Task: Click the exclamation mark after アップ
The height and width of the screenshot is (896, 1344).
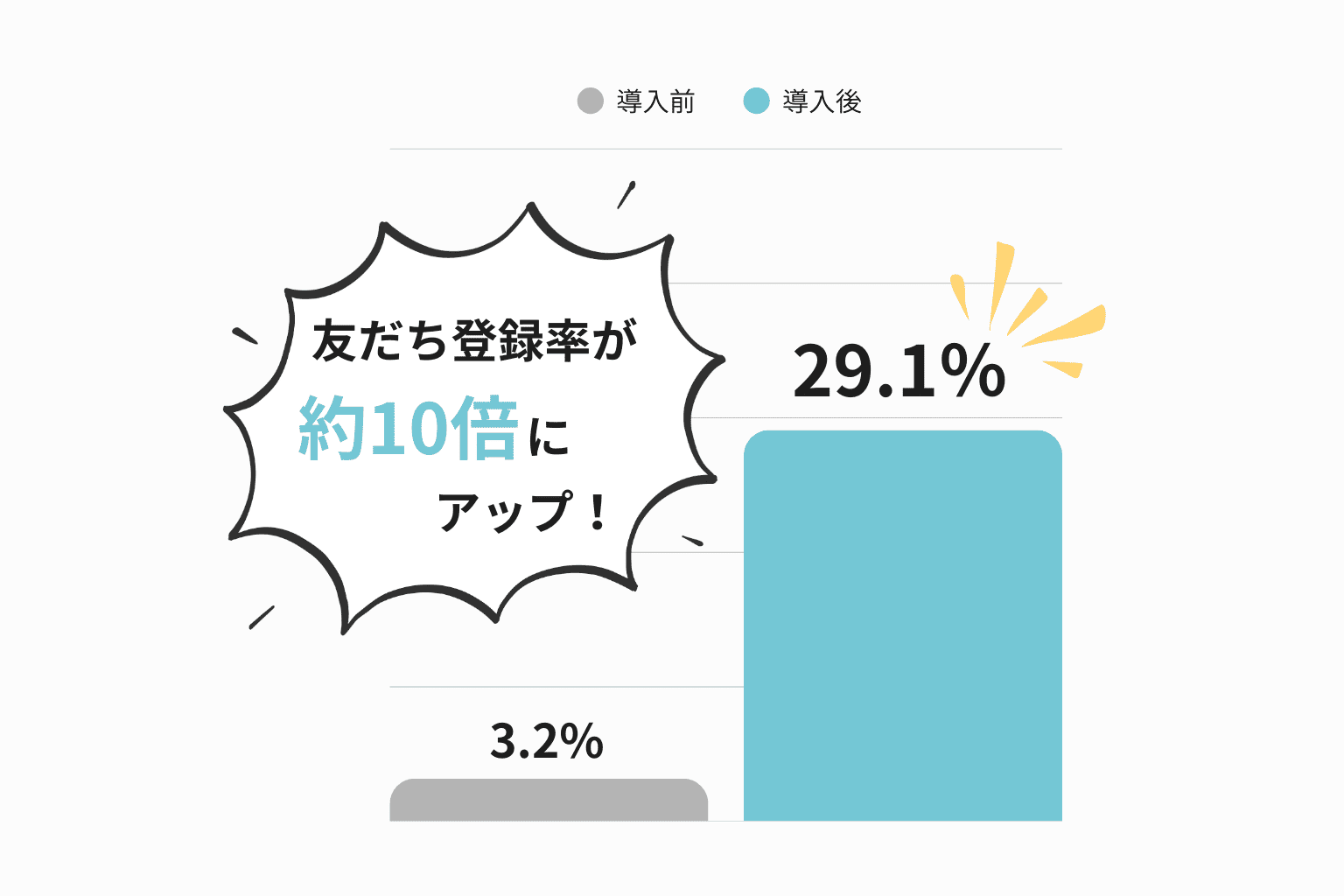Action: 598,513
